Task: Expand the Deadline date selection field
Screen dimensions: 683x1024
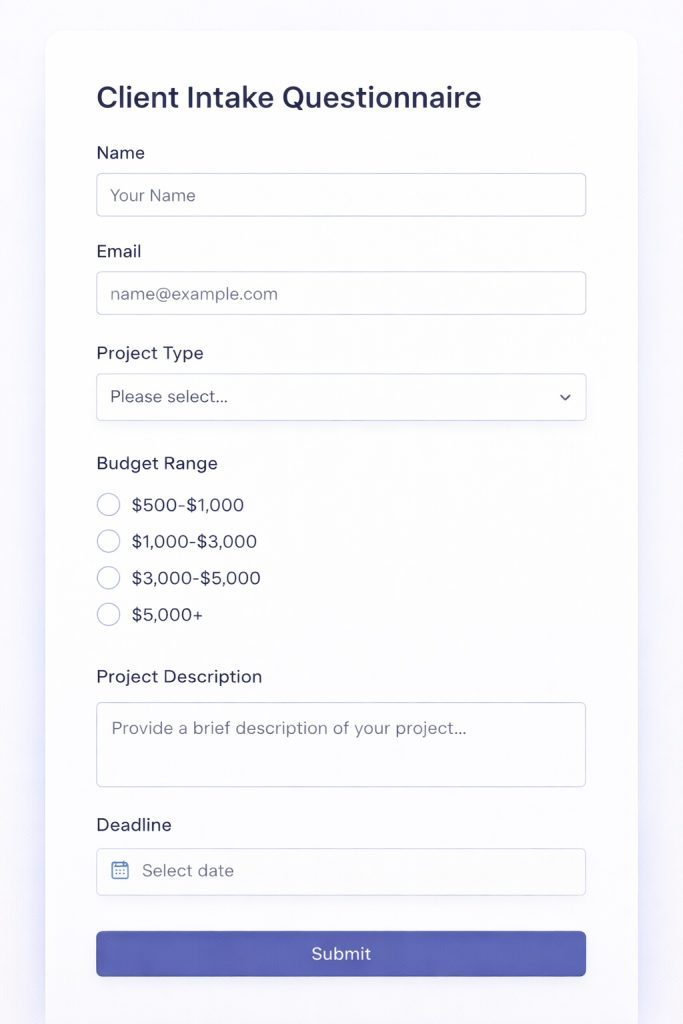Action: coord(341,871)
